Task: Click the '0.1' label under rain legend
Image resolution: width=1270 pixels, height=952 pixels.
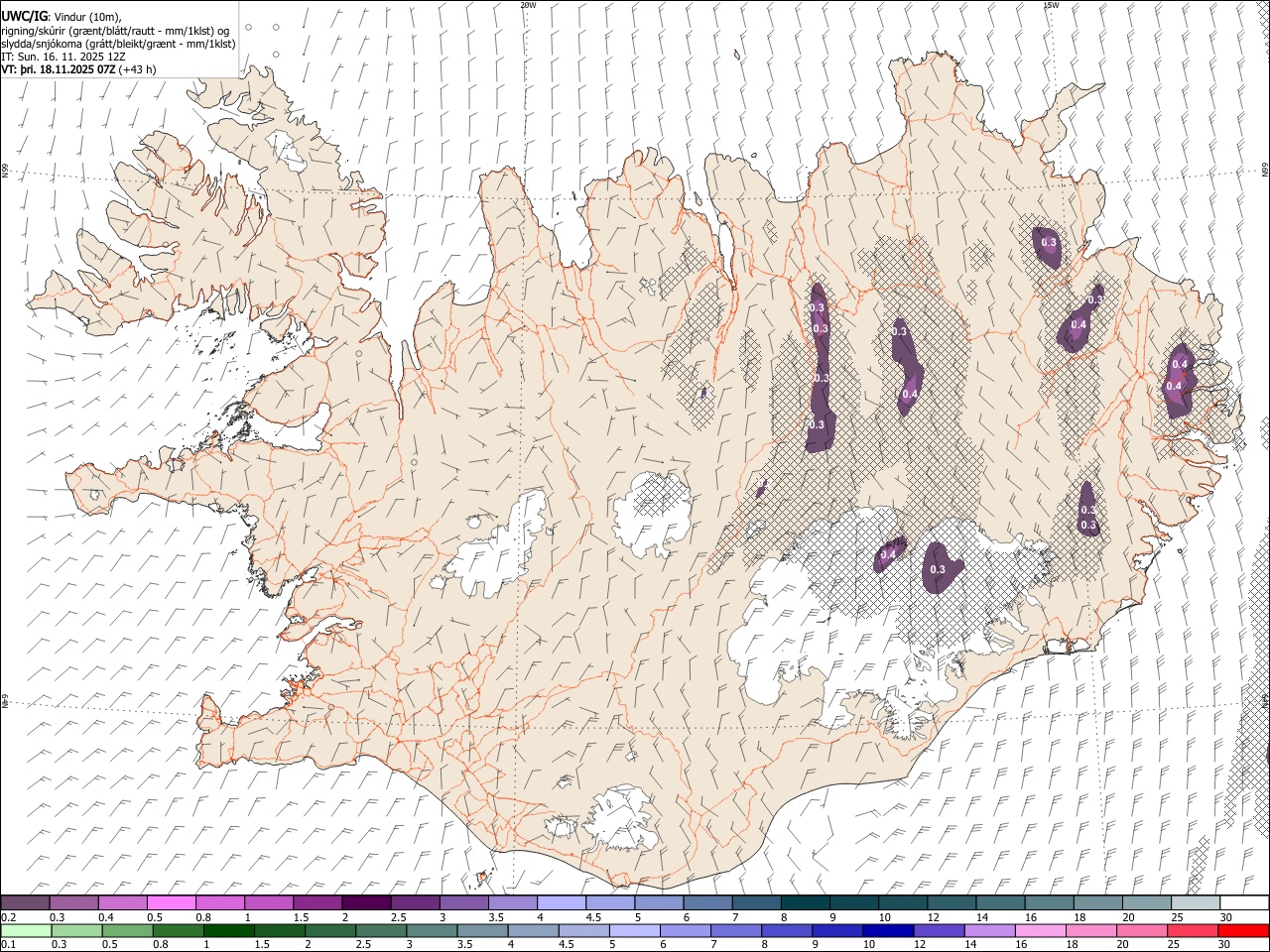Action: pos(8,945)
